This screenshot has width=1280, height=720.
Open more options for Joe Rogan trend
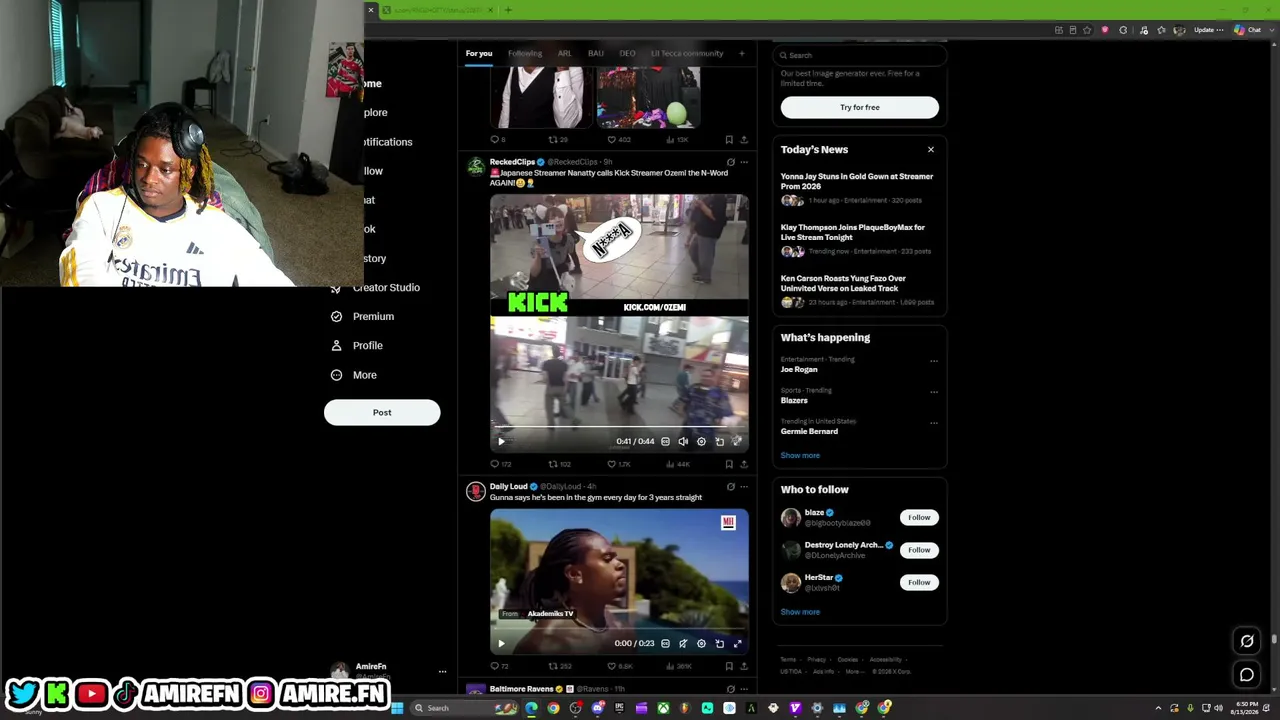point(934,361)
